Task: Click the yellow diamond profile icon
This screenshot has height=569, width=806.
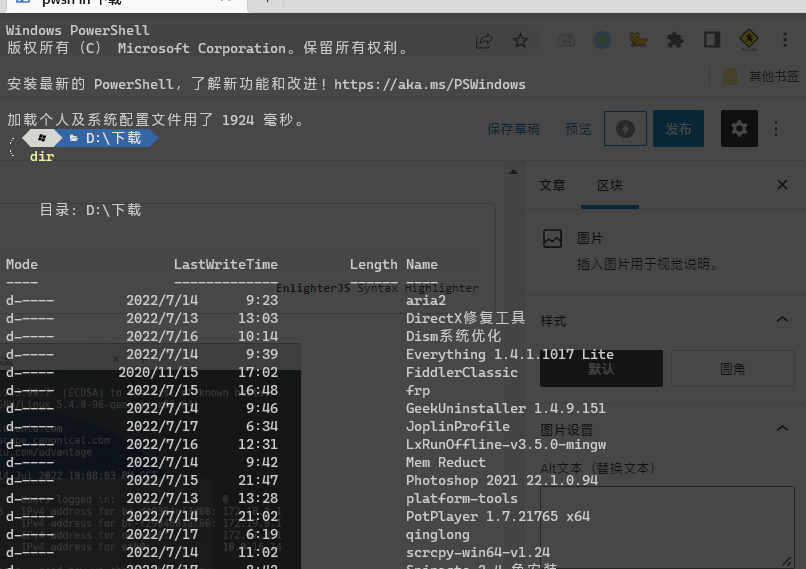Action: (x=749, y=40)
